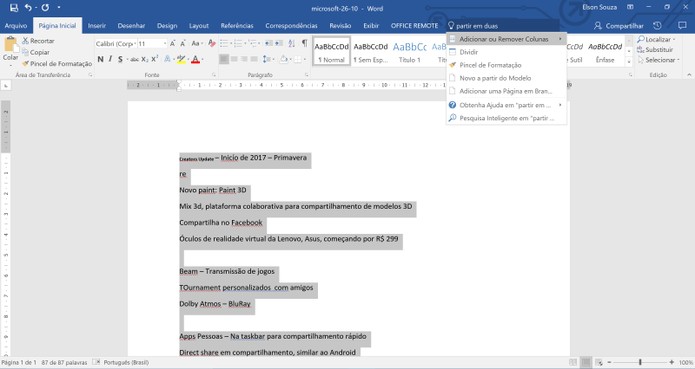Toggle bold formatting with the N button
This screenshot has width=695, height=369.
100,59
